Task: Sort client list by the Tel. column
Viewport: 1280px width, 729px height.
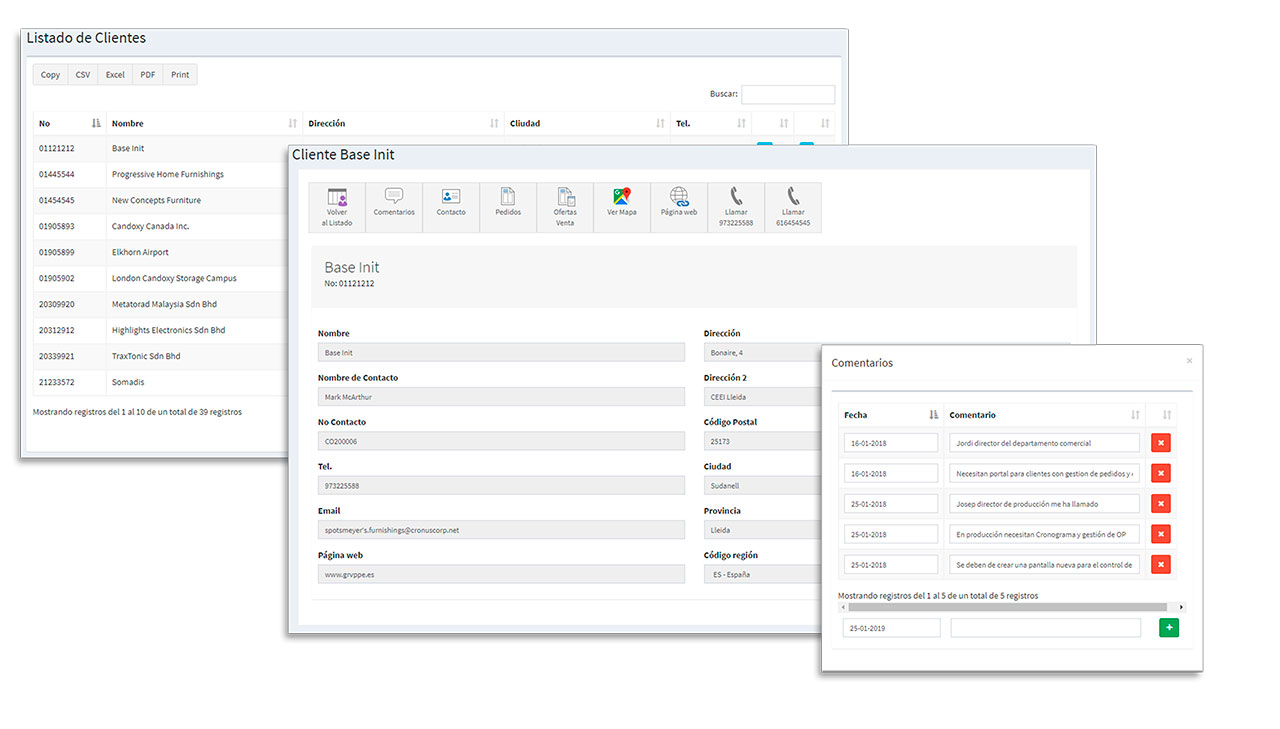Action: (x=711, y=124)
